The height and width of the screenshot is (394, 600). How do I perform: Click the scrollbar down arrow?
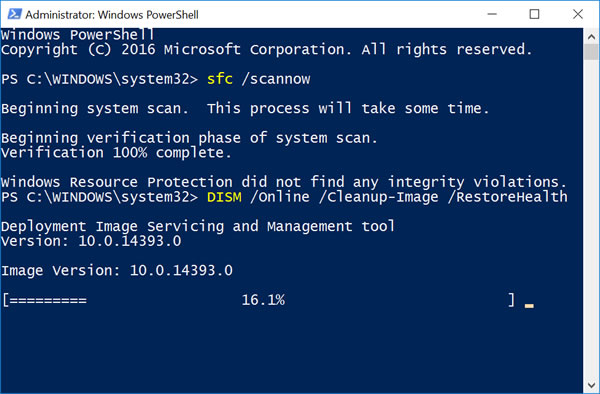pos(591,385)
